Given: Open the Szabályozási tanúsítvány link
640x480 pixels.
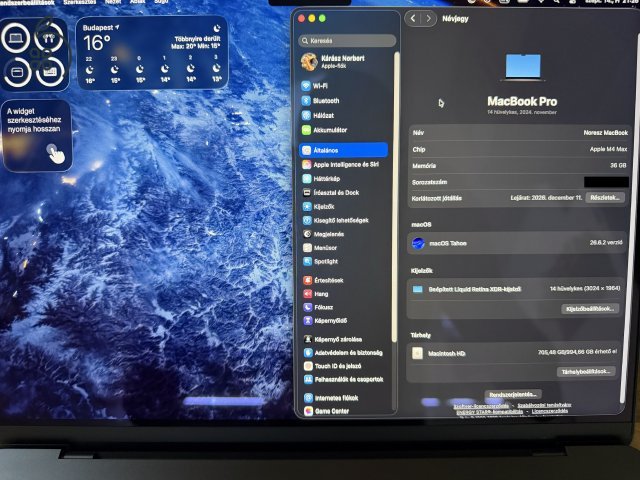Looking at the screenshot, I should click(x=544, y=405).
